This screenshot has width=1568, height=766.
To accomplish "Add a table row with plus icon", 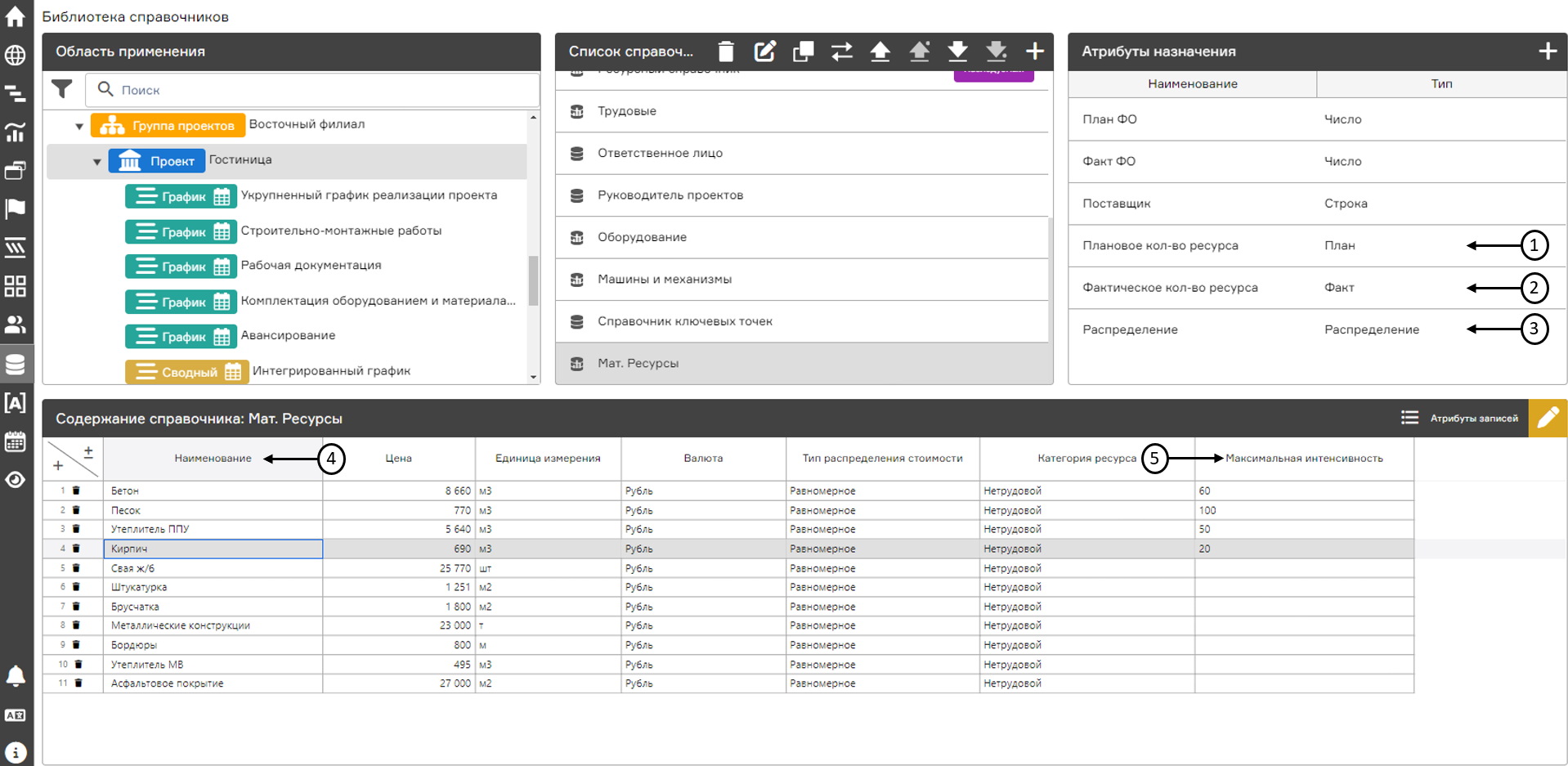I will (58, 466).
